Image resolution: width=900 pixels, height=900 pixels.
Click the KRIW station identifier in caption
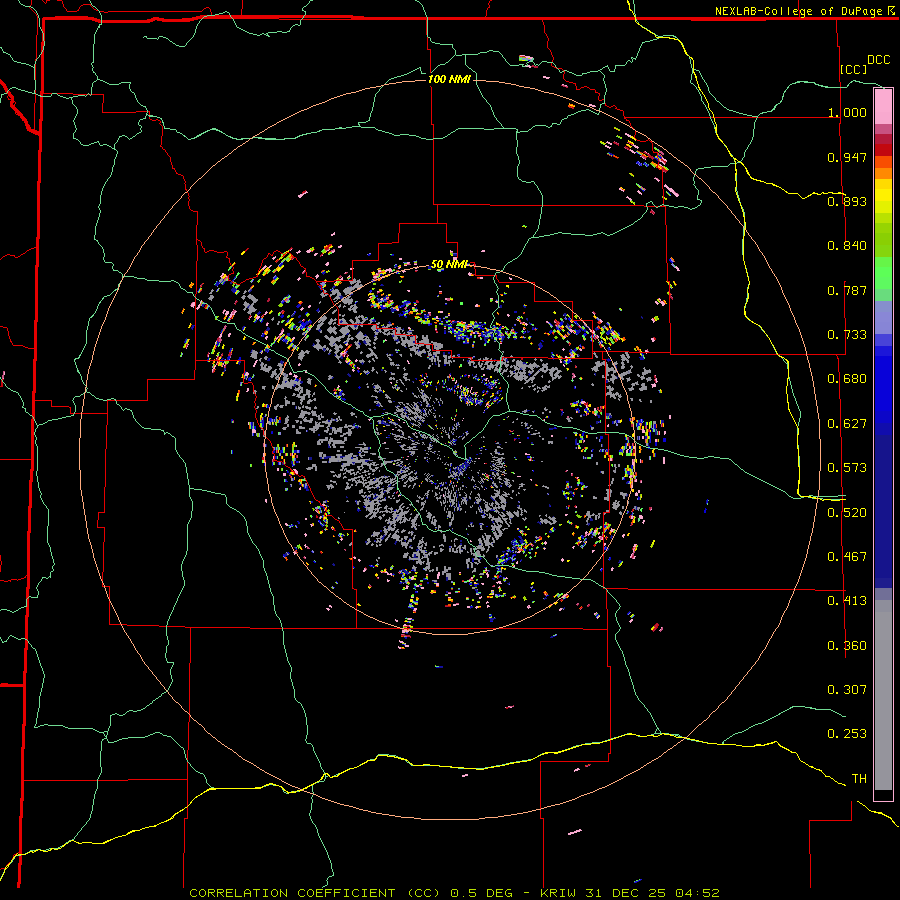click(560, 893)
